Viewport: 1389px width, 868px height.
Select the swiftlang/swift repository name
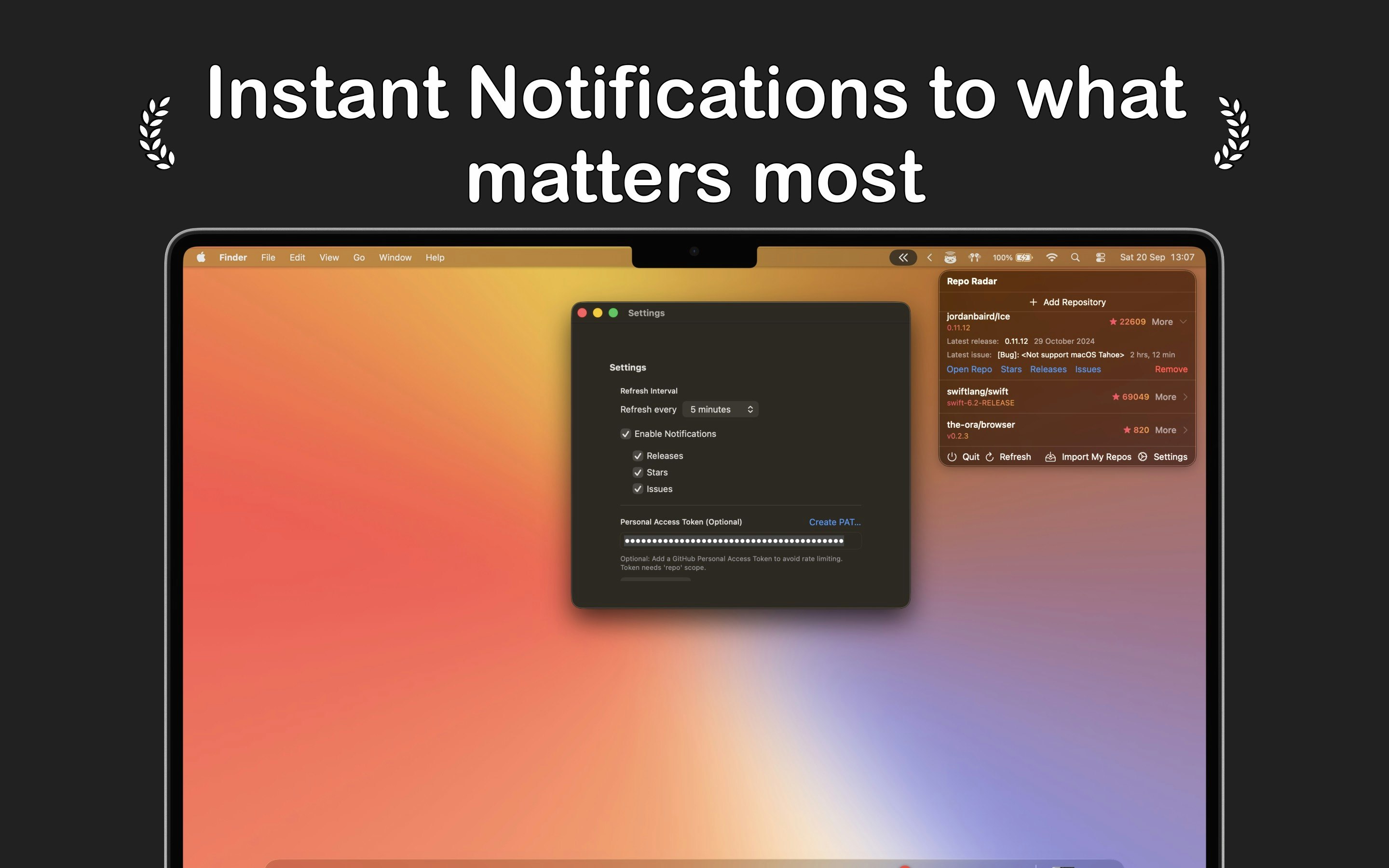(x=977, y=392)
